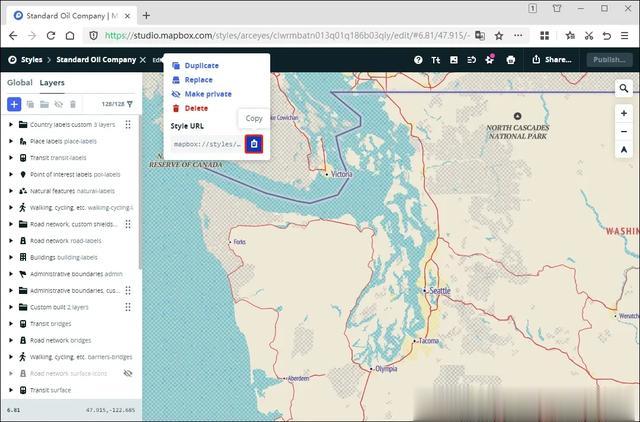Open the fonts Tt icon

tap(436, 60)
